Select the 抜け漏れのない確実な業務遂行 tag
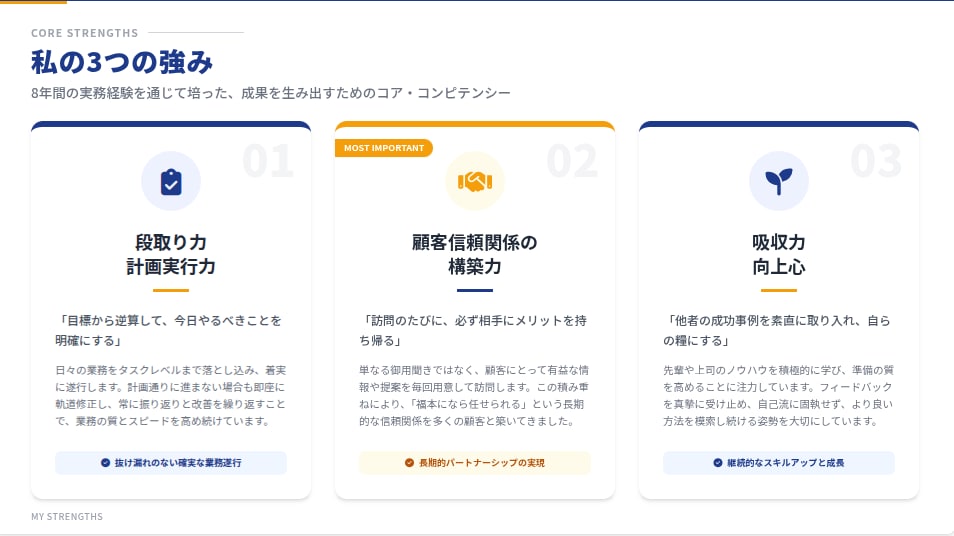This screenshot has width=954, height=536. (x=171, y=463)
